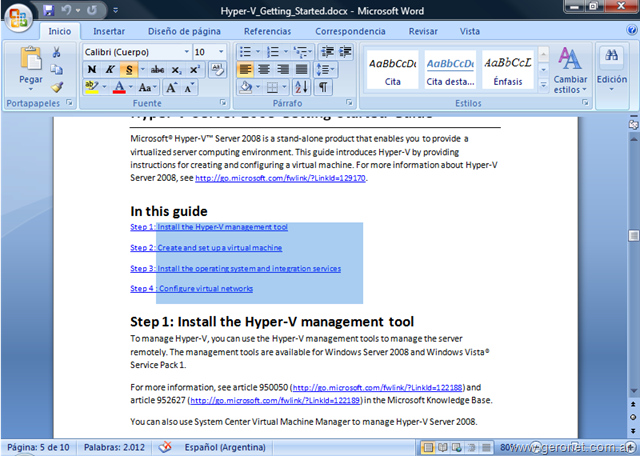The image size is (640, 456).
Task: Follow Step 4 Configure virtual networks link
Action: (191, 289)
